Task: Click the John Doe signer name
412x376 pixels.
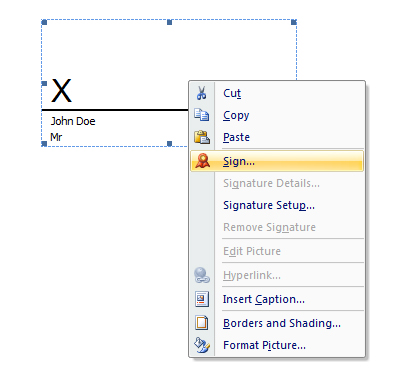Action: click(x=73, y=121)
